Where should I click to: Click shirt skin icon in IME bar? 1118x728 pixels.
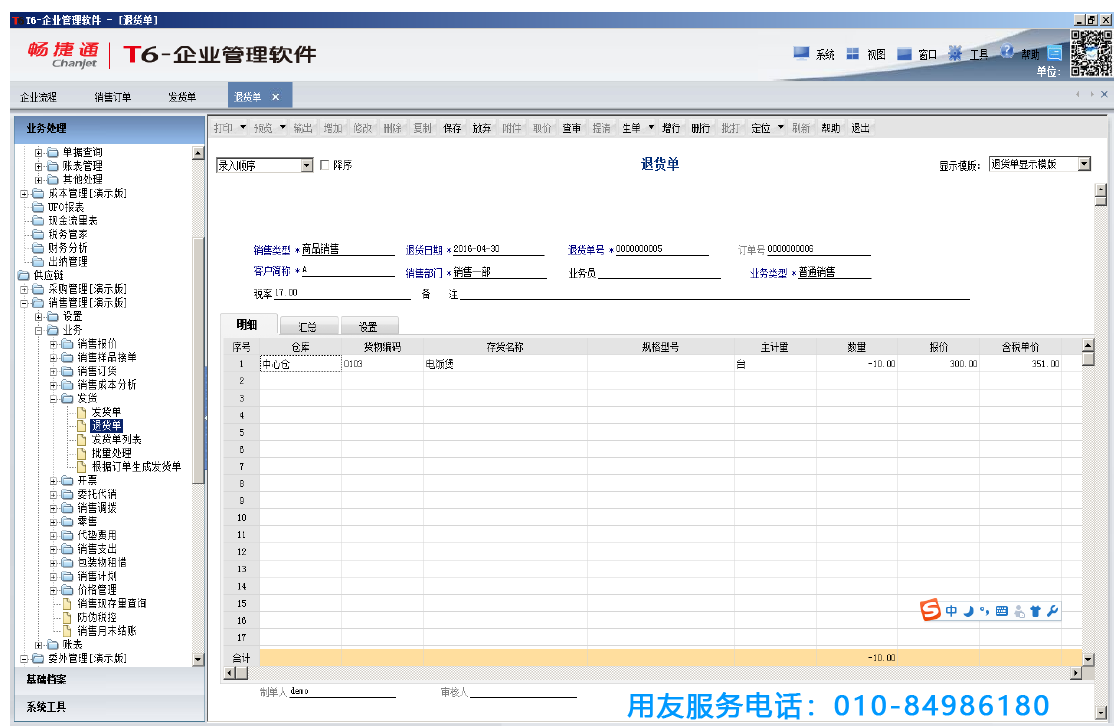pyautogui.click(x=1035, y=611)
